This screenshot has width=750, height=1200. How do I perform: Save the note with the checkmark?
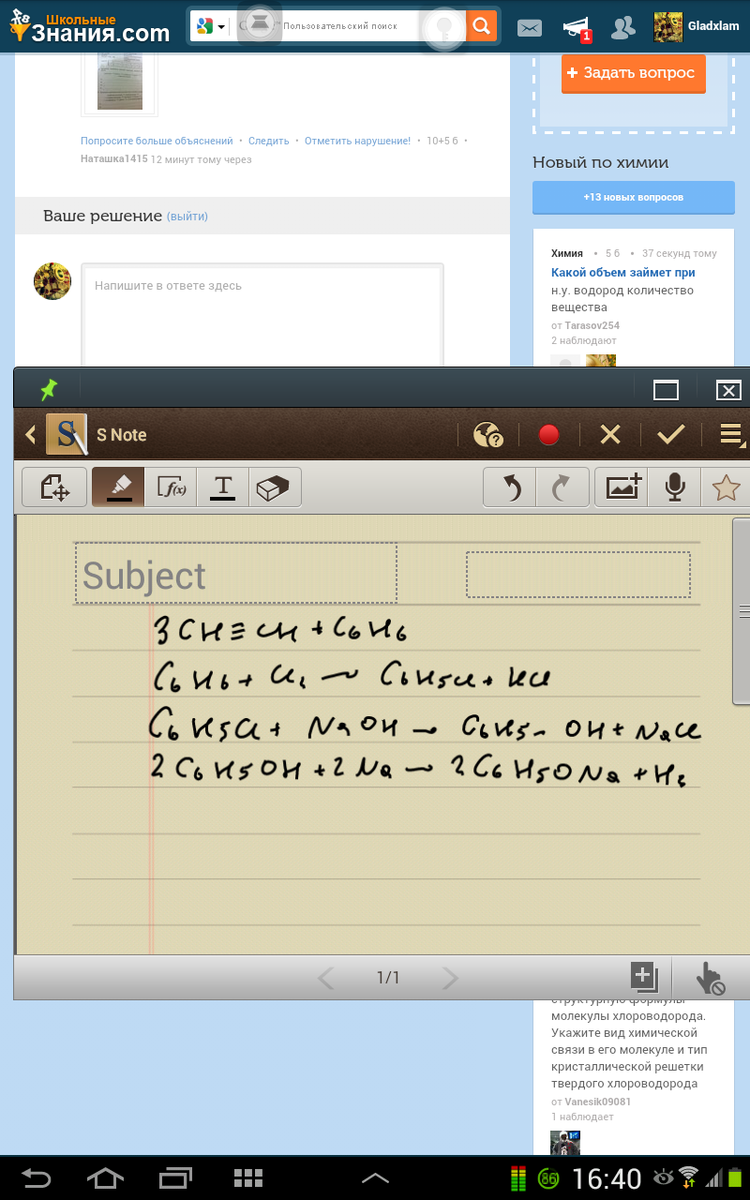[670, 434]
